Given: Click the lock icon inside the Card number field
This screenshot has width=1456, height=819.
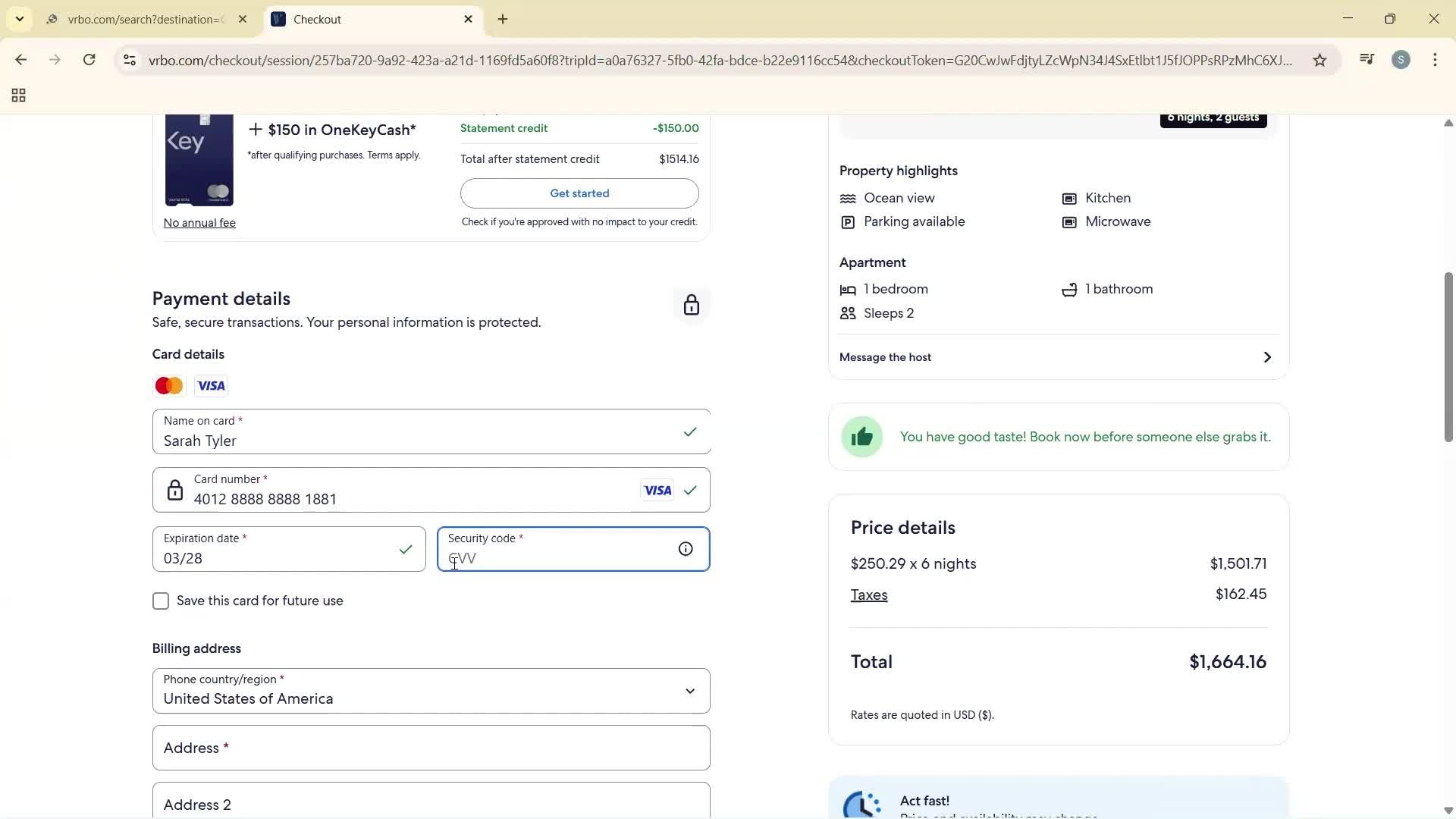Looking at the screenshot, I should pos(175,490).
